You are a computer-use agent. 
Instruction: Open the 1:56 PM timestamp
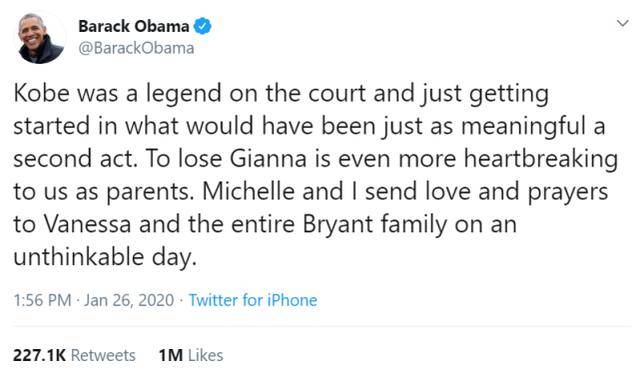(x=42, y=300)
